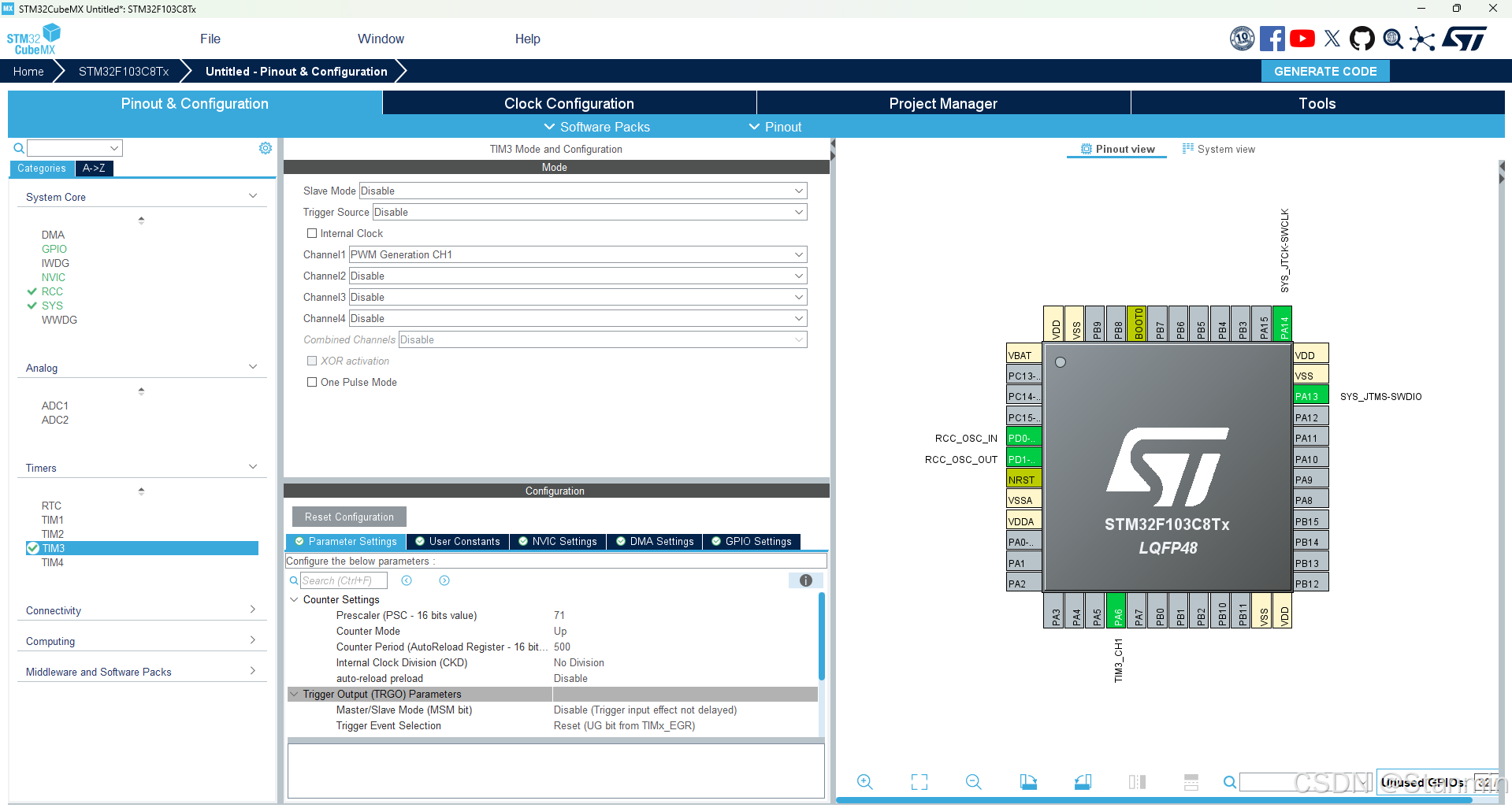
Task: Click the pin search magnifier icon
Action: coord(1229,782)
